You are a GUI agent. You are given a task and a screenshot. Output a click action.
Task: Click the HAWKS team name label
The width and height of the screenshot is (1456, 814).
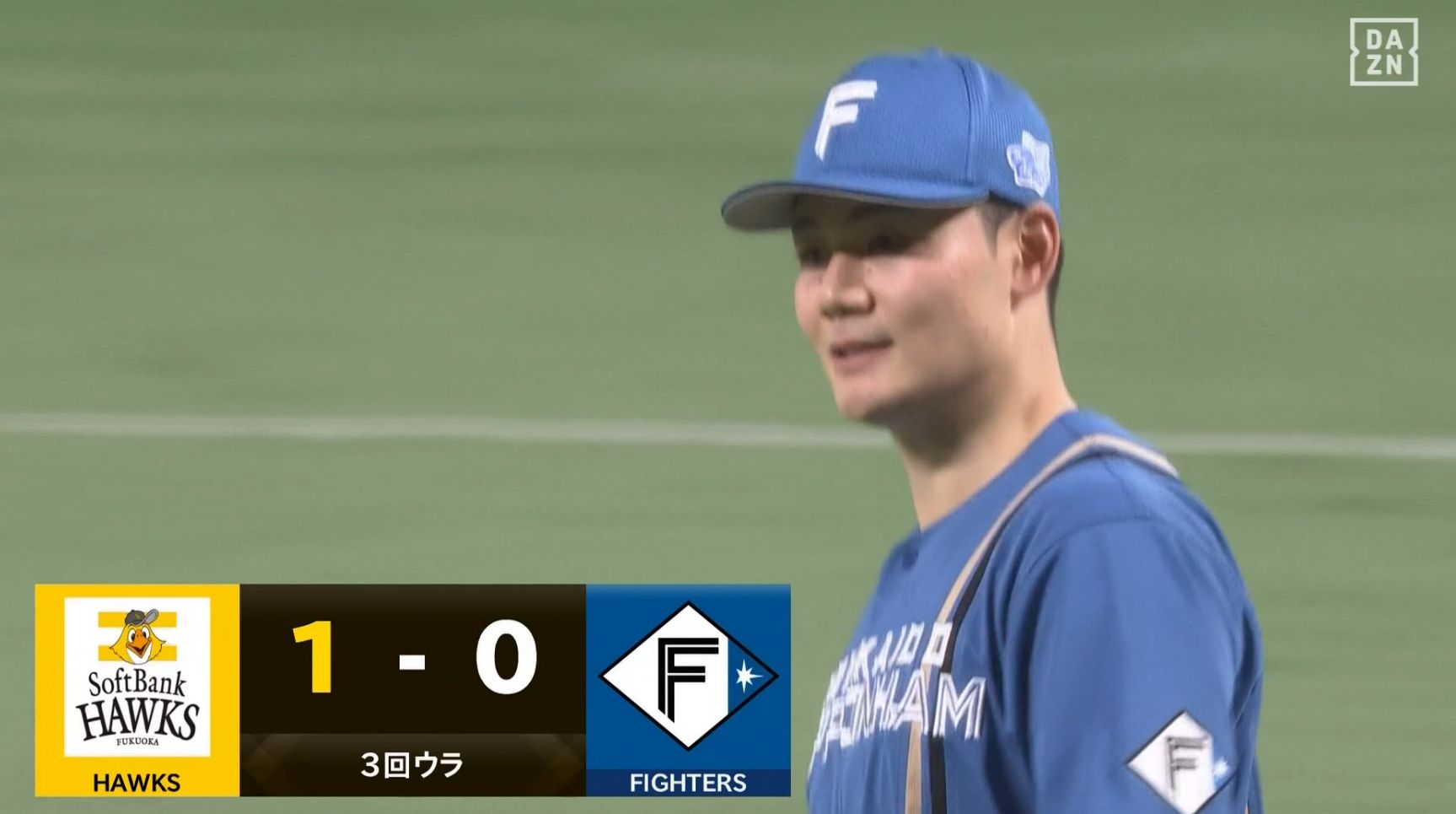click(x=137, y=783)
